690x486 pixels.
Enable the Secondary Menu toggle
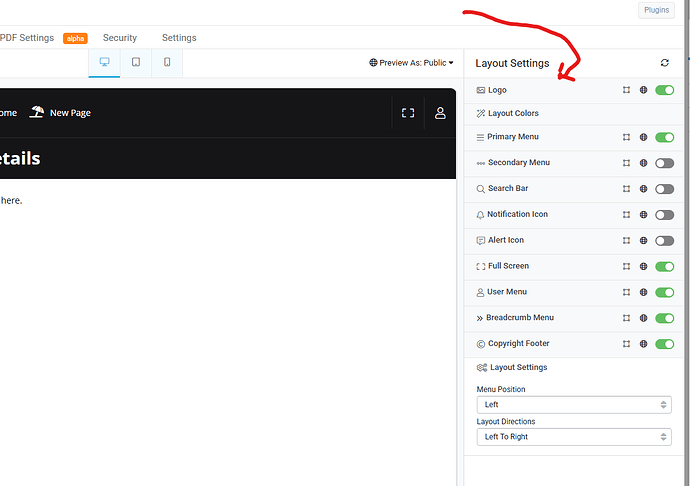pyautogui.click(x=664, y=163)
